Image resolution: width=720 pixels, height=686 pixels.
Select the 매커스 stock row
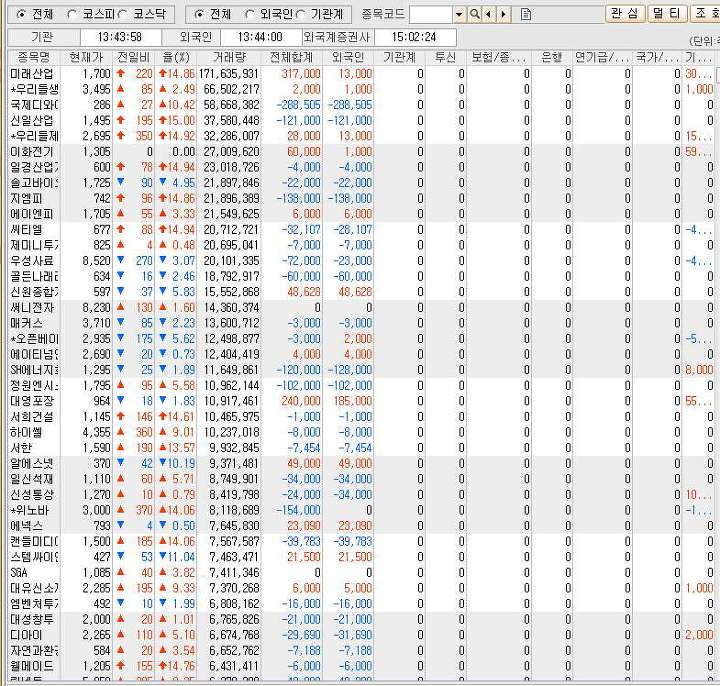361,323
